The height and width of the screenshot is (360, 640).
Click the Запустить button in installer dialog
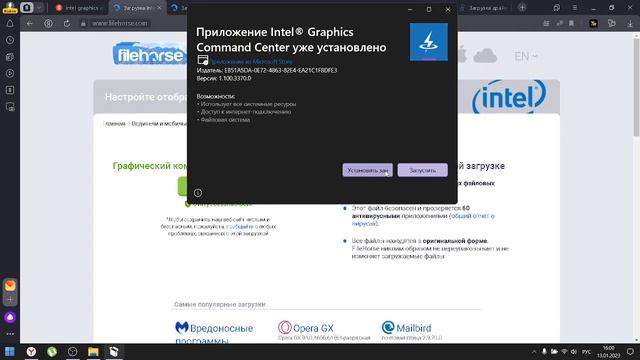coord(422,170)
